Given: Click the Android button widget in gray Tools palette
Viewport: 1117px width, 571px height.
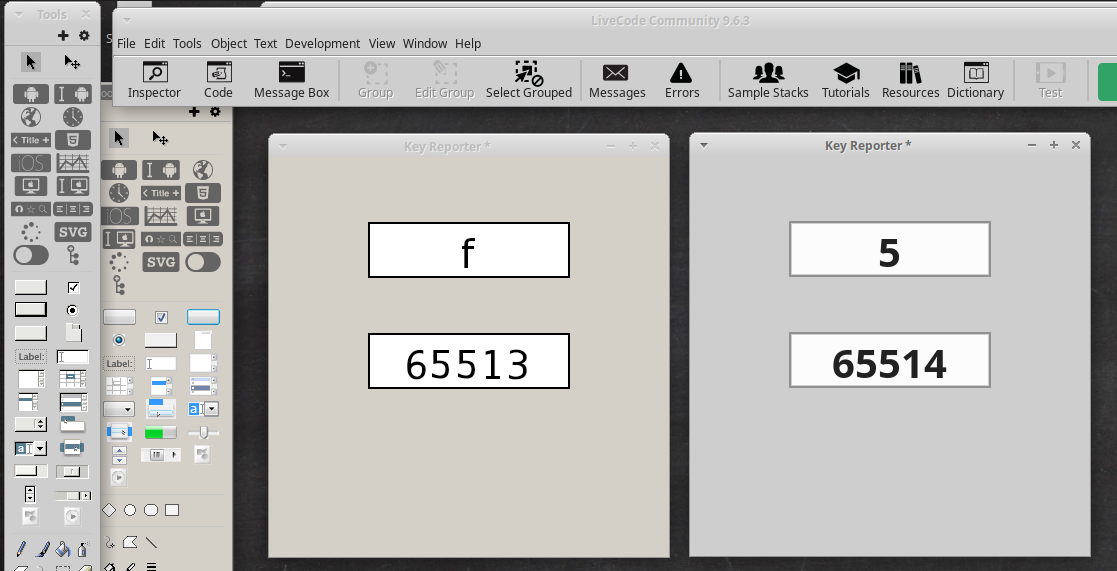Looking at the screenshot, I should (x=31, y=93).
